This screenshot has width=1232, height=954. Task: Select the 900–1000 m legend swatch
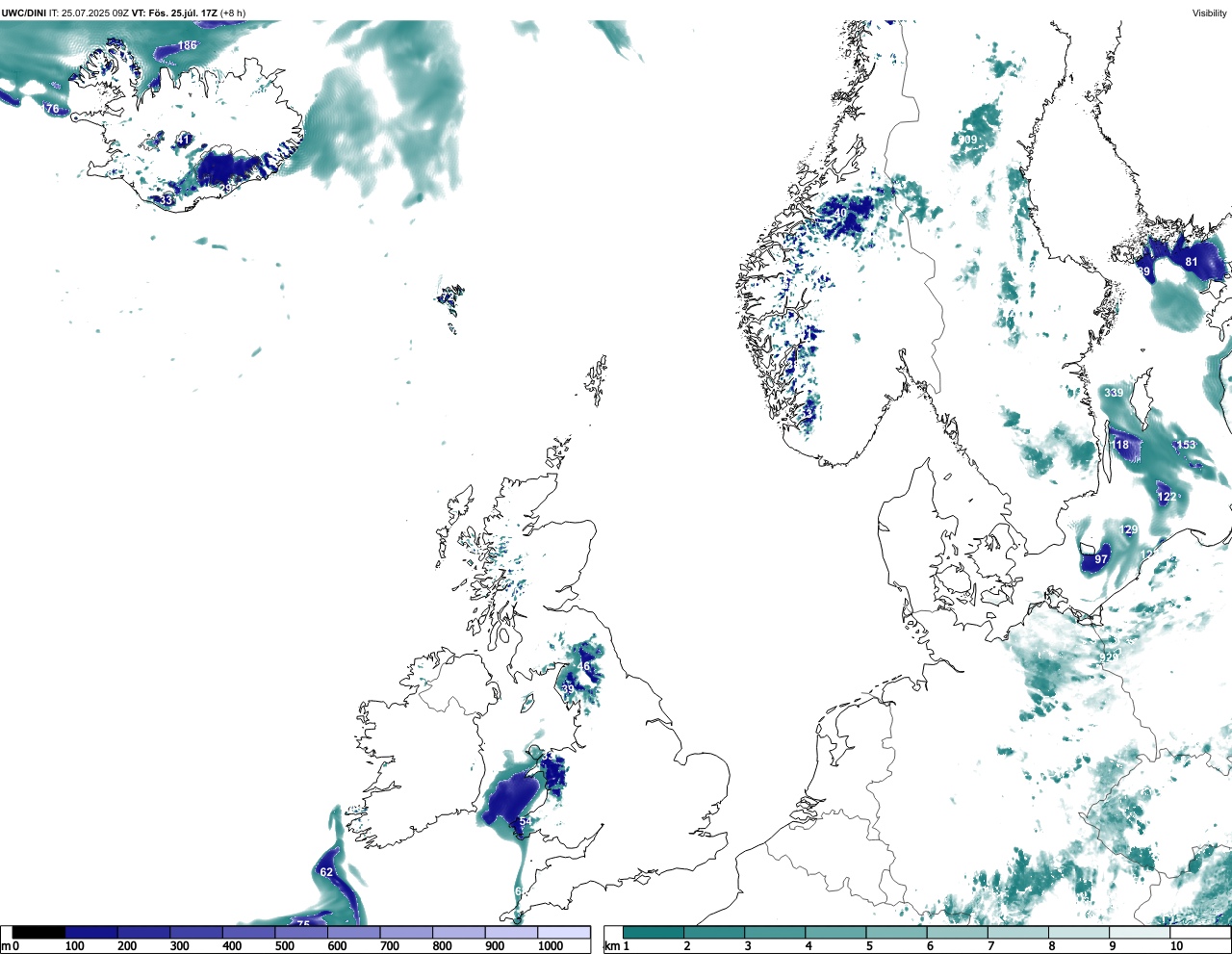(x=511, y=932)
